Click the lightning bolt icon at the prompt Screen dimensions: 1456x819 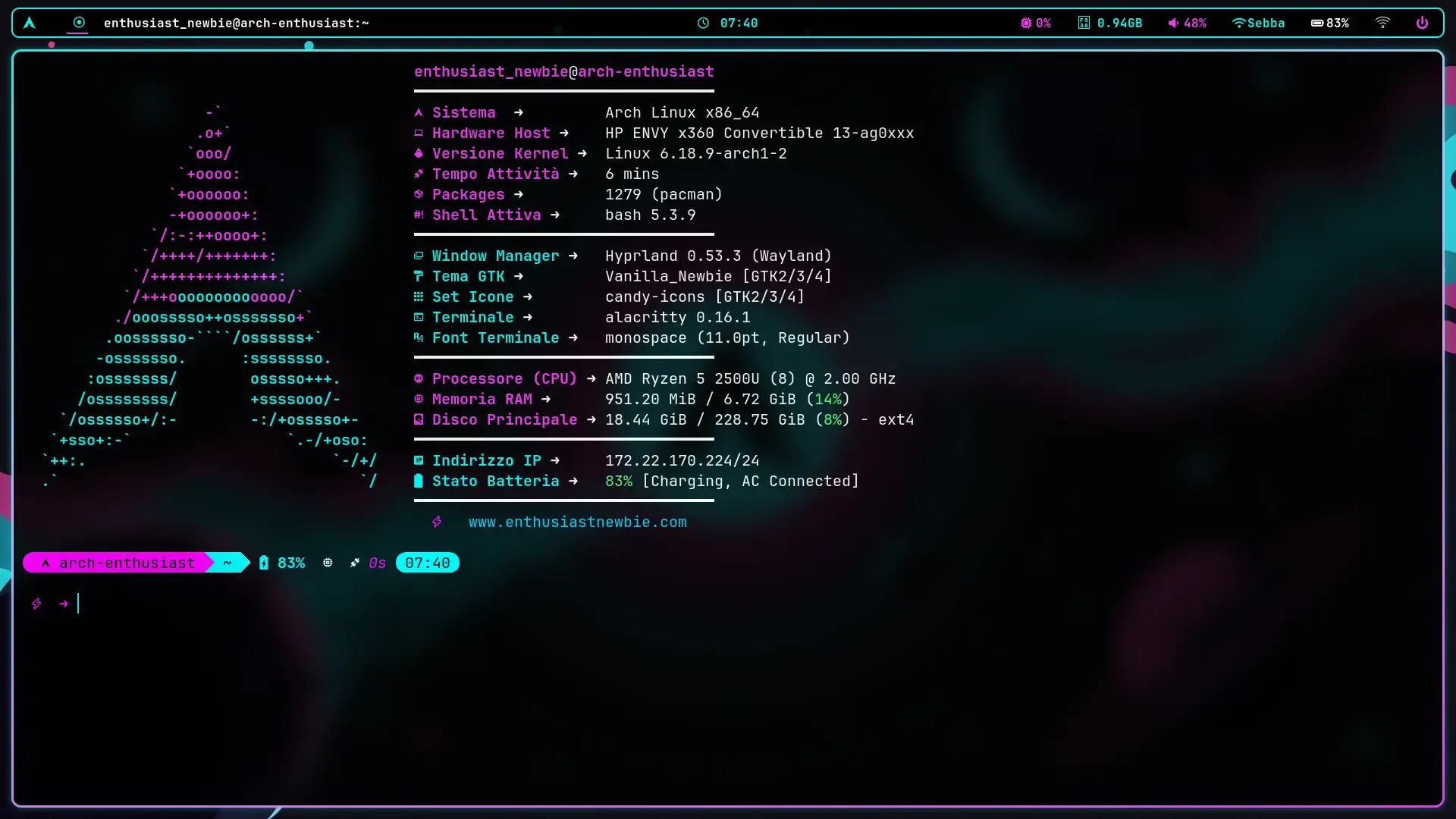tap(36, 604)
